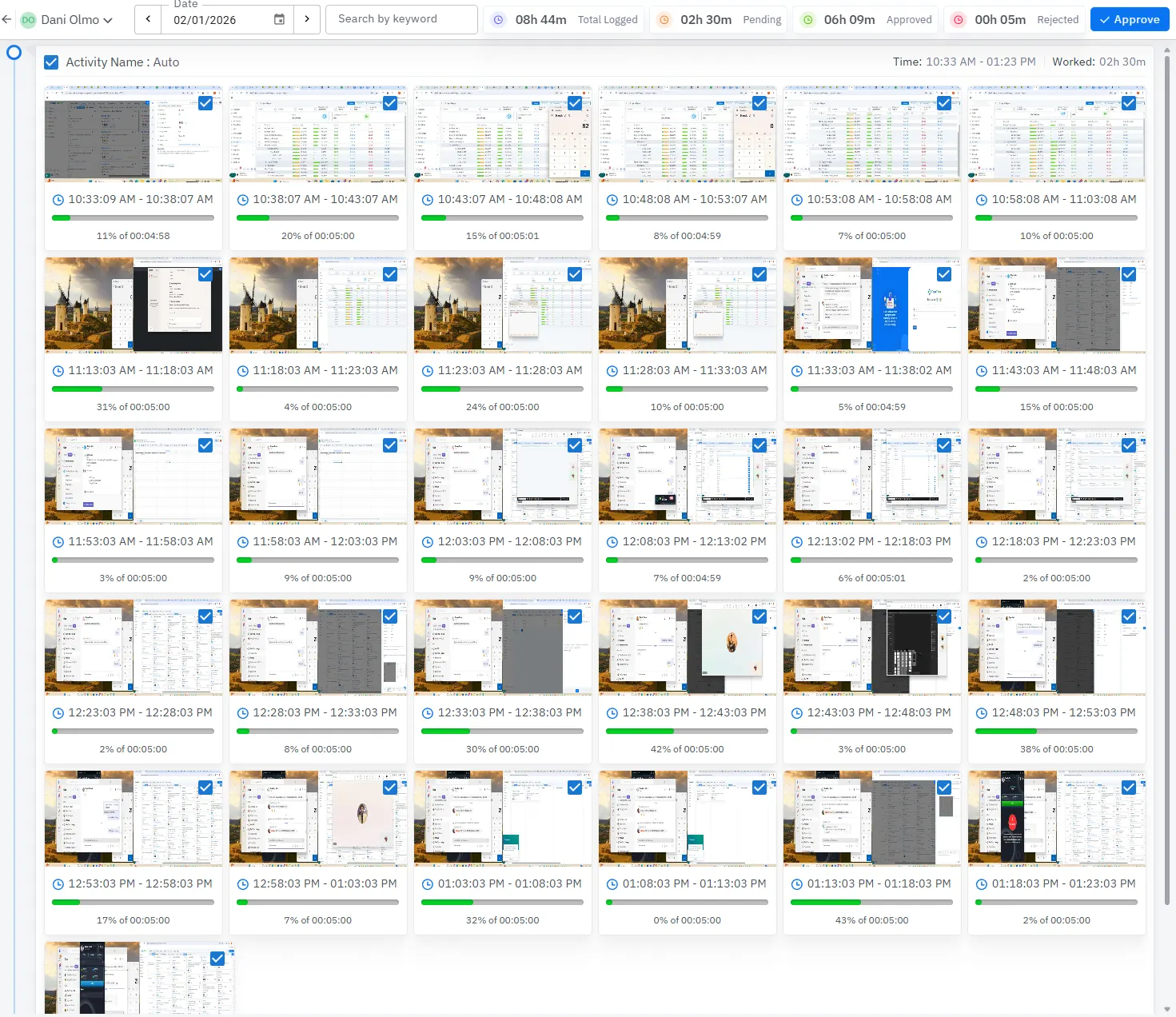Click the Total Logged clock icon
1176x1017 pixels.
499,19
